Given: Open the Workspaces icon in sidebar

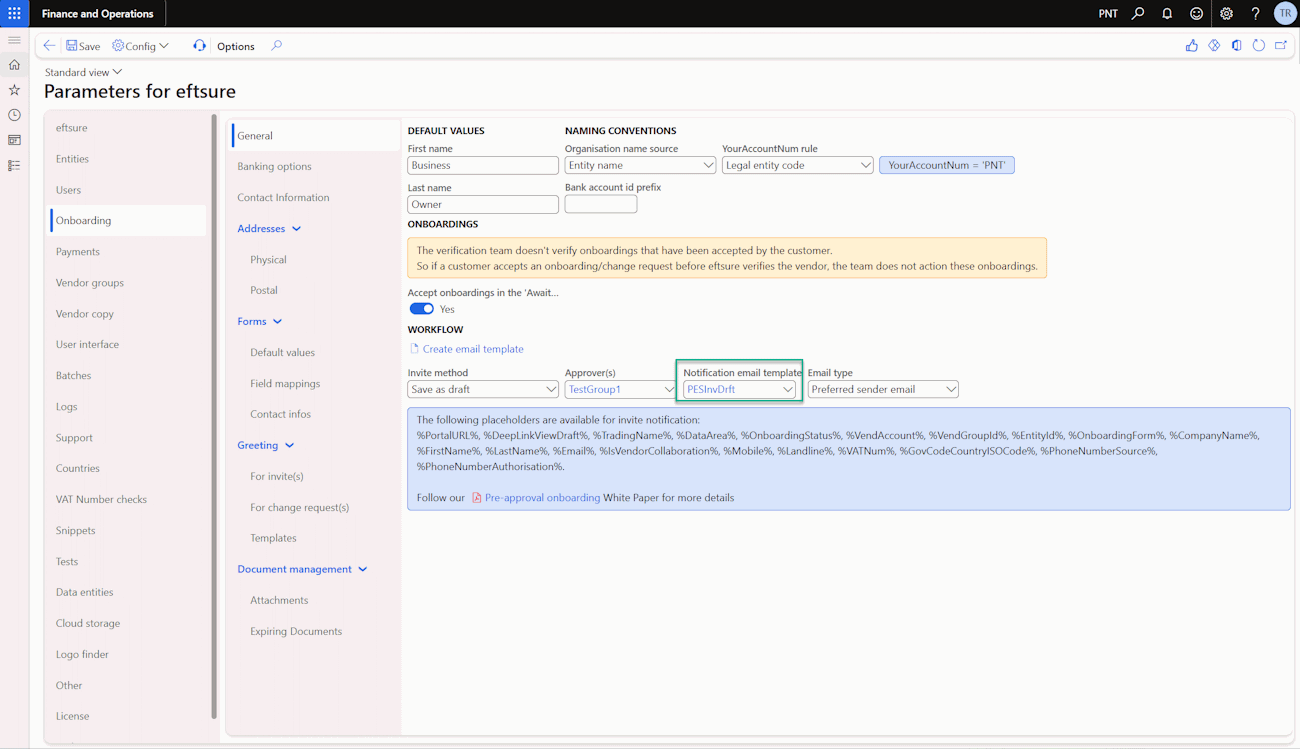Looking at the screenshot, I should tap(14, 140).
